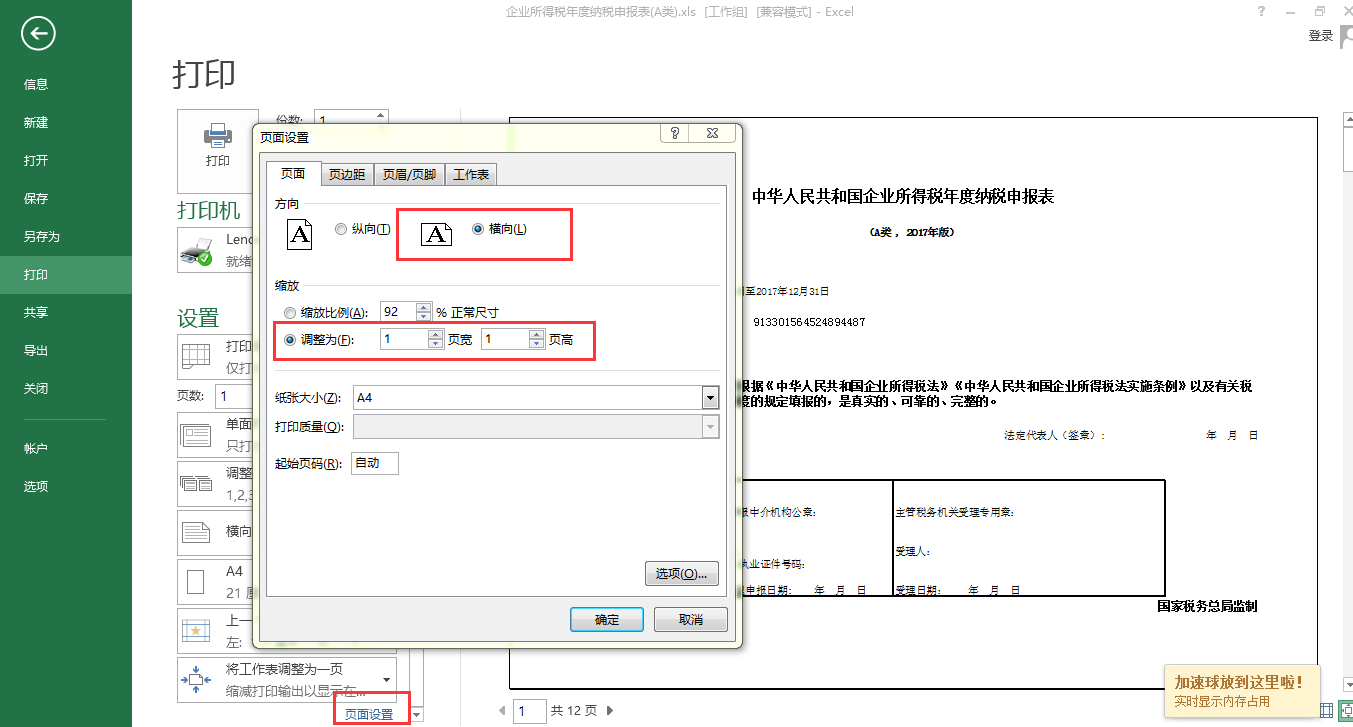
Task: Decrease the 页高 value with down arrow
Action: tap(537, 345)
